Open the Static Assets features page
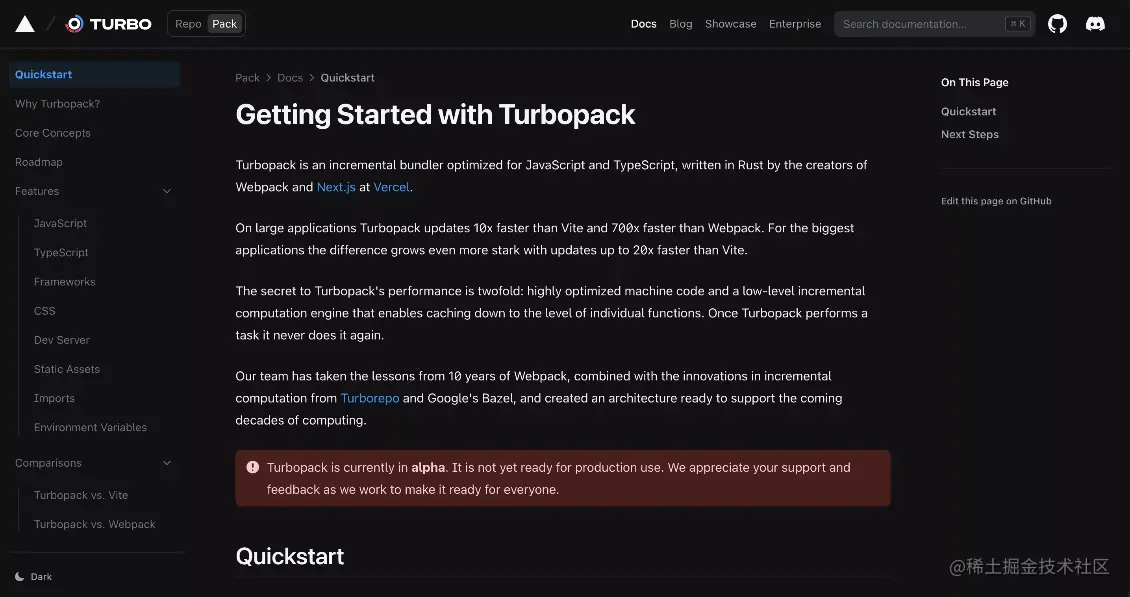The height and width of the screenshot is (597, 1130). coord(67,369)
